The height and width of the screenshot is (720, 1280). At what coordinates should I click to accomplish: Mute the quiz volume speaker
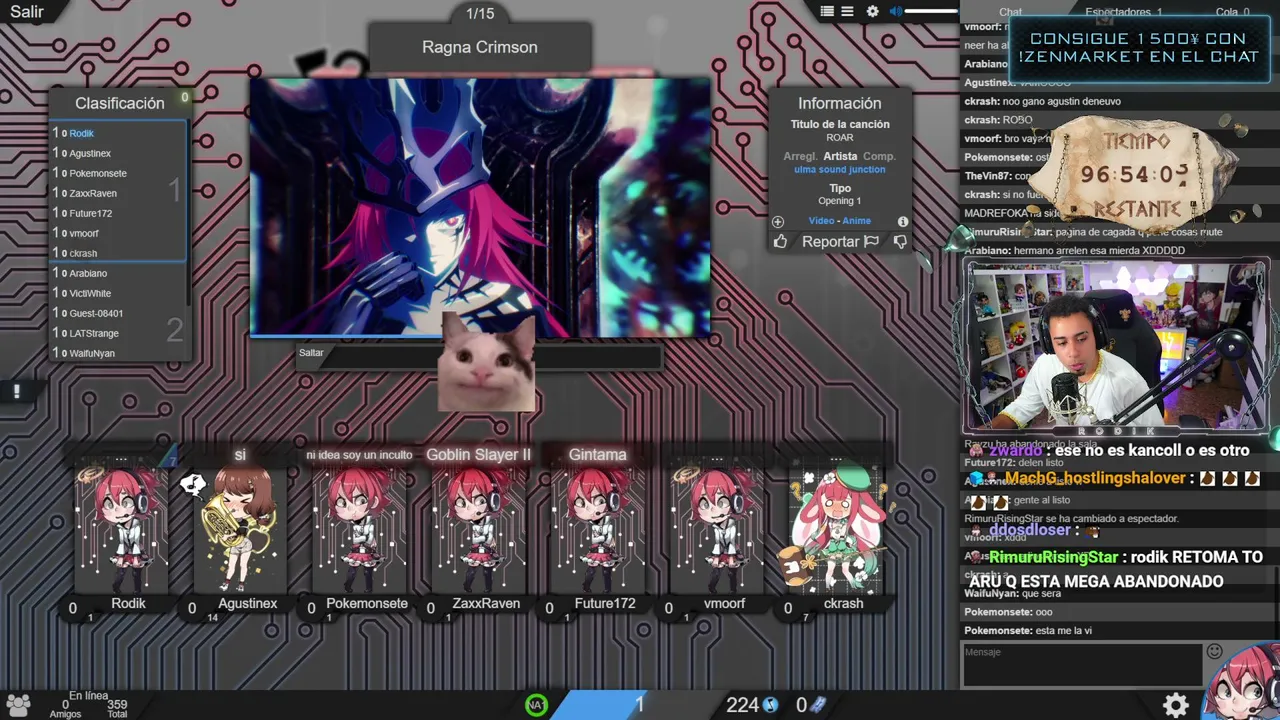(896, 11)
